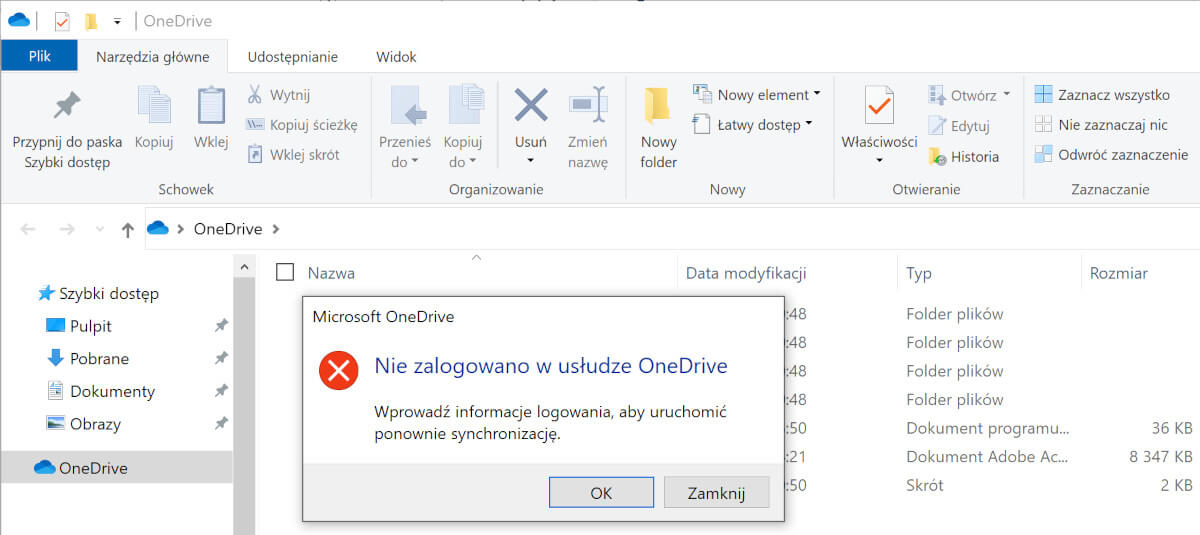1200x535 pixels.
Task: Expand the Właściwości dropdown arrow
Action: pos(879,161)
